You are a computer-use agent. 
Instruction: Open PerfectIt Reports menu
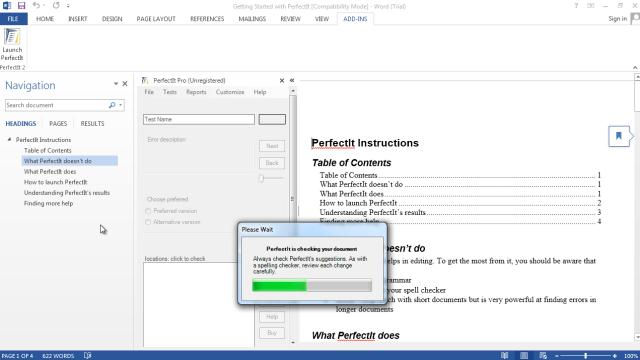[x=196, y=92]
